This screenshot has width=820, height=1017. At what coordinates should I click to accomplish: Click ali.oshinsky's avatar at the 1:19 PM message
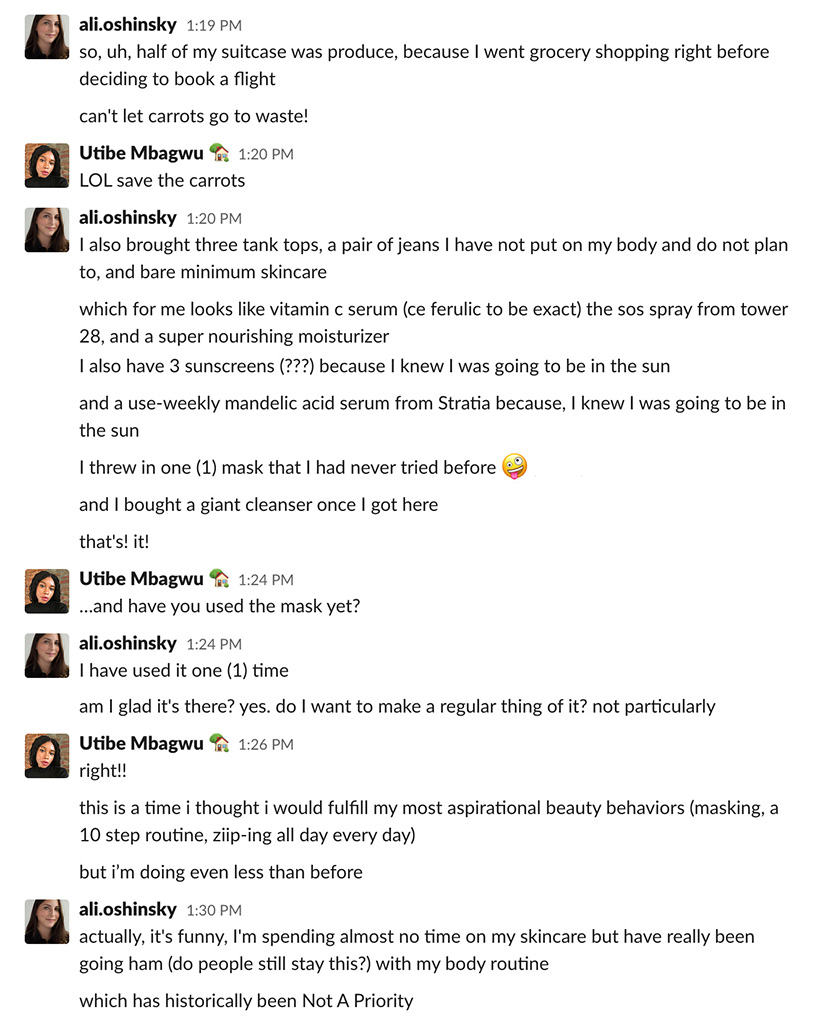click(x=47, y=37)
